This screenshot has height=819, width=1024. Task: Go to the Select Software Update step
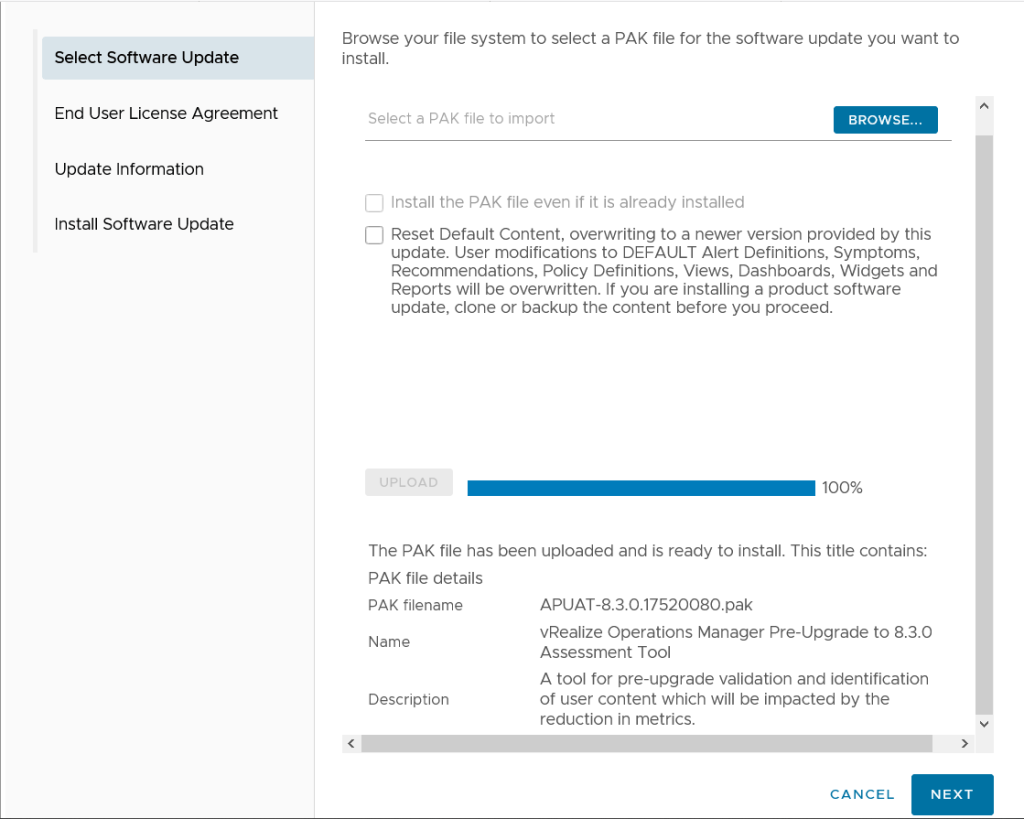tap(147, 58)
